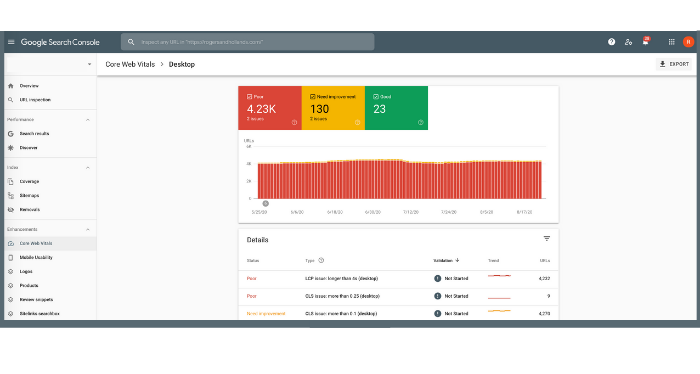Click the green 23 Good card
This screenshot has height=374, width=700.
[396, 108]
